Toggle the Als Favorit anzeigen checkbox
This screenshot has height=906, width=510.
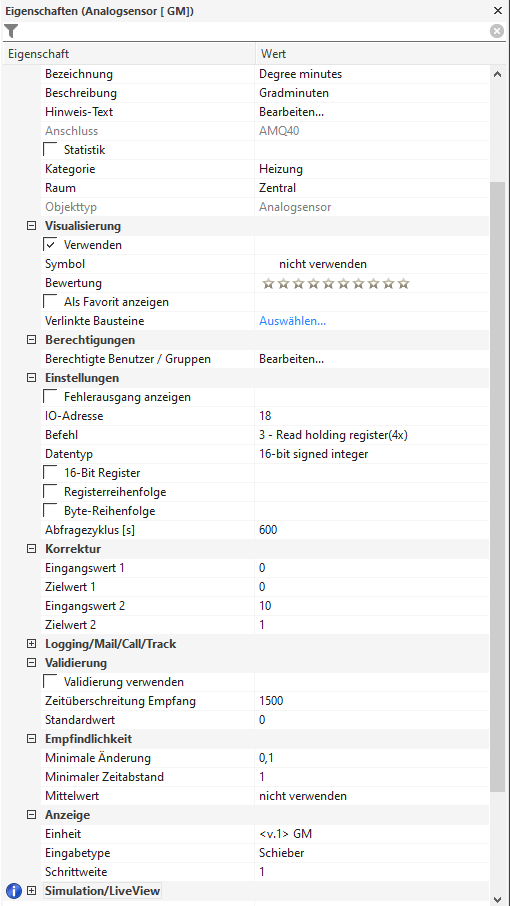pos(51,302)
